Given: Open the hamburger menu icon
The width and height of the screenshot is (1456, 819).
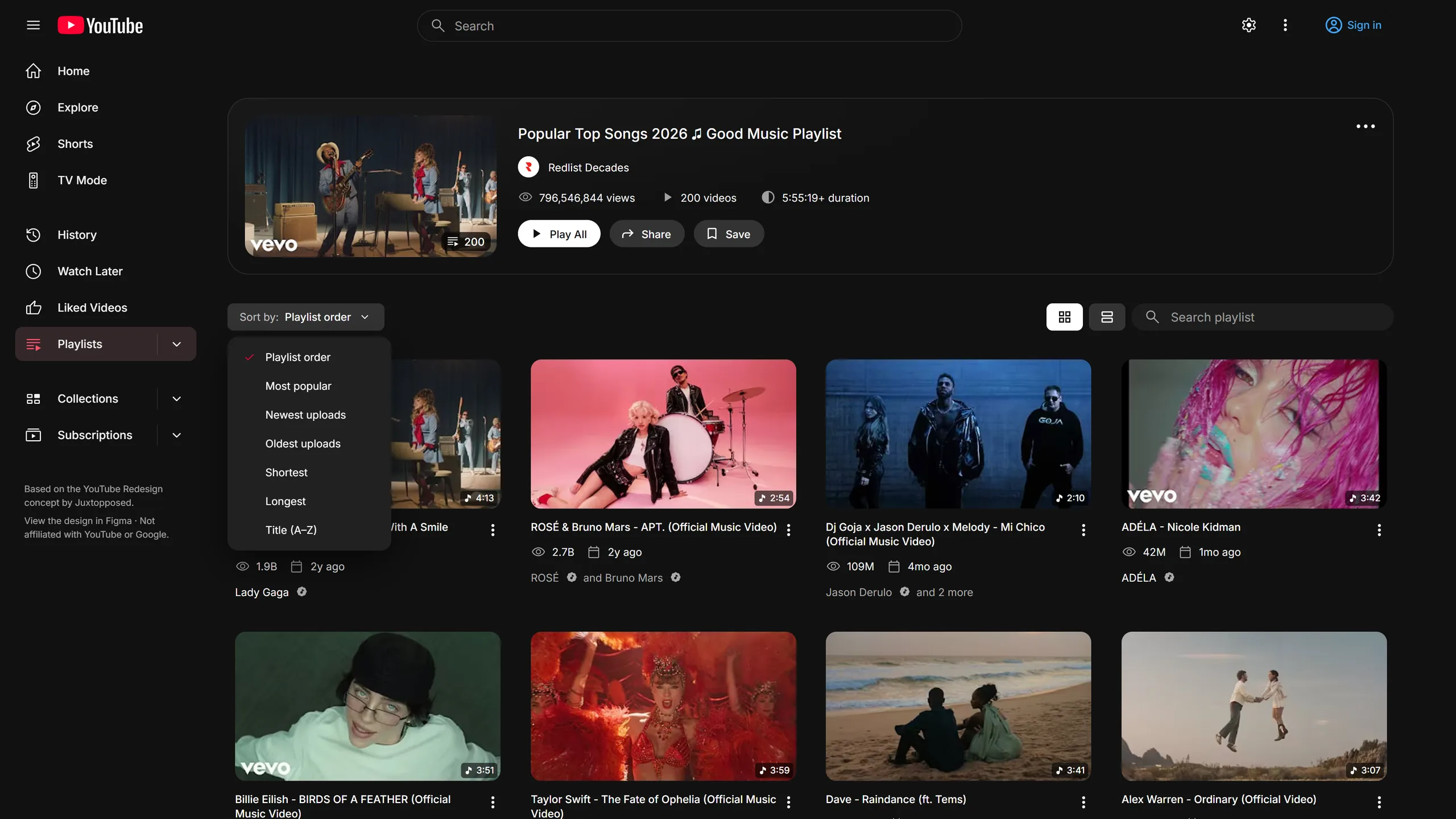Looking at the screenshot, I should coord(33,25).
